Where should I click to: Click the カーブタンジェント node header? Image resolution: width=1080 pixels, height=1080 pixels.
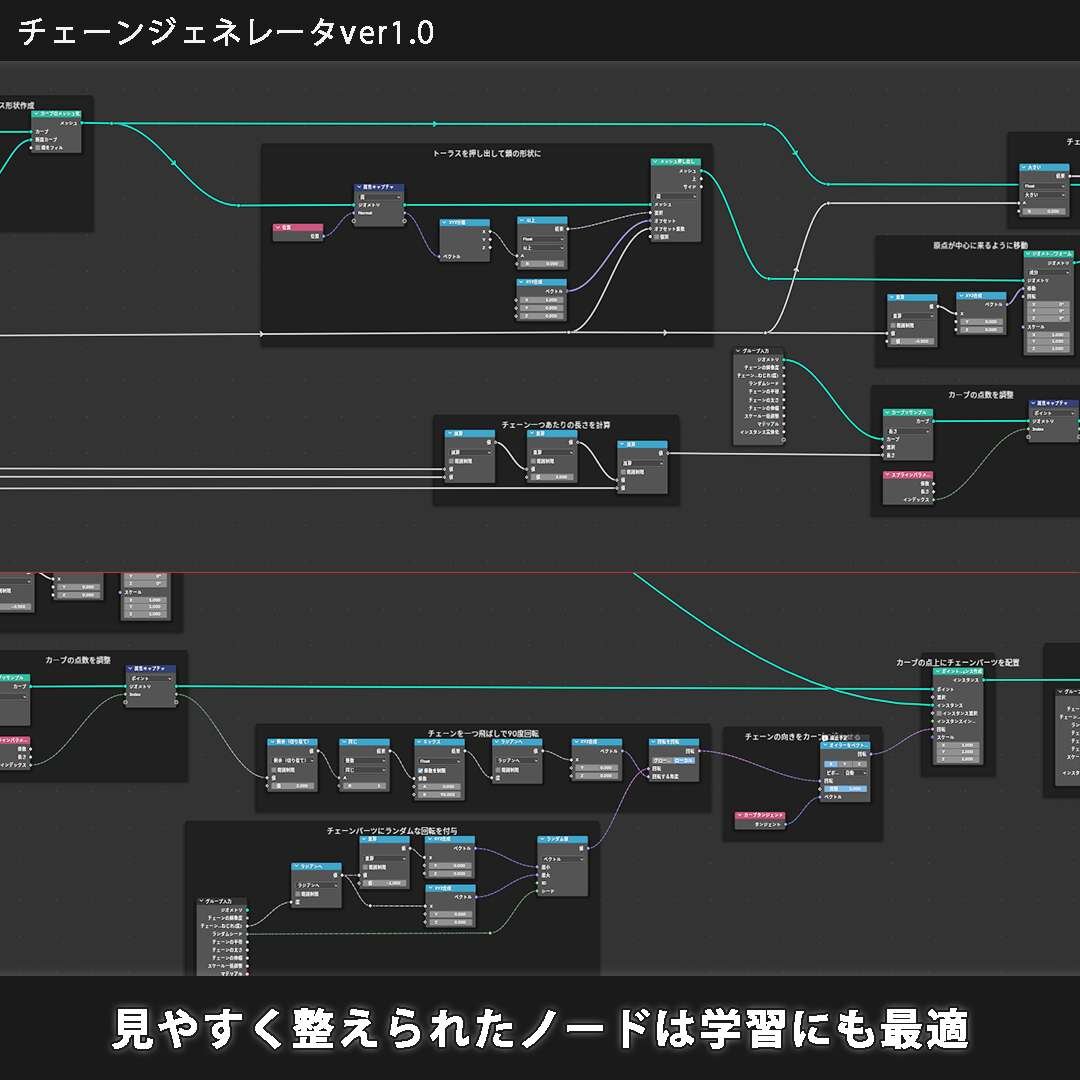click(x=760, y=815)
